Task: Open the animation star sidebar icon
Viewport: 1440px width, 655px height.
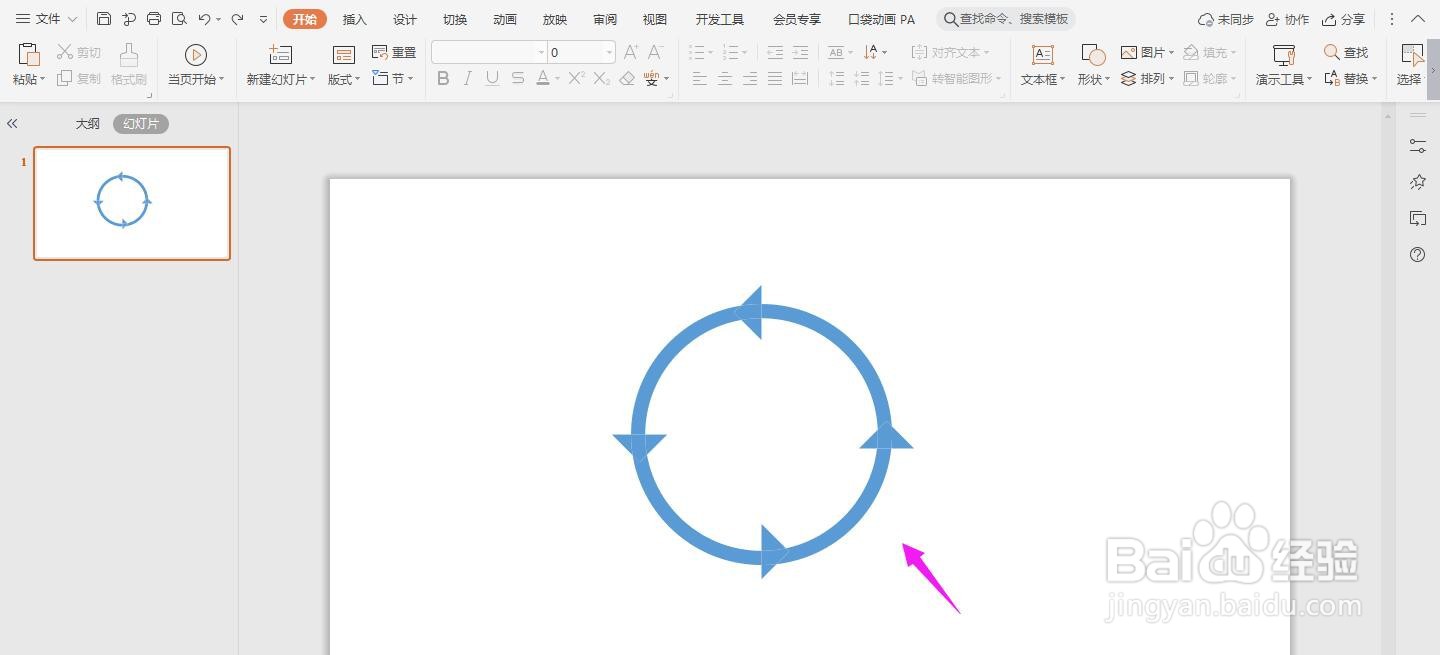Action: [1417, 182]
